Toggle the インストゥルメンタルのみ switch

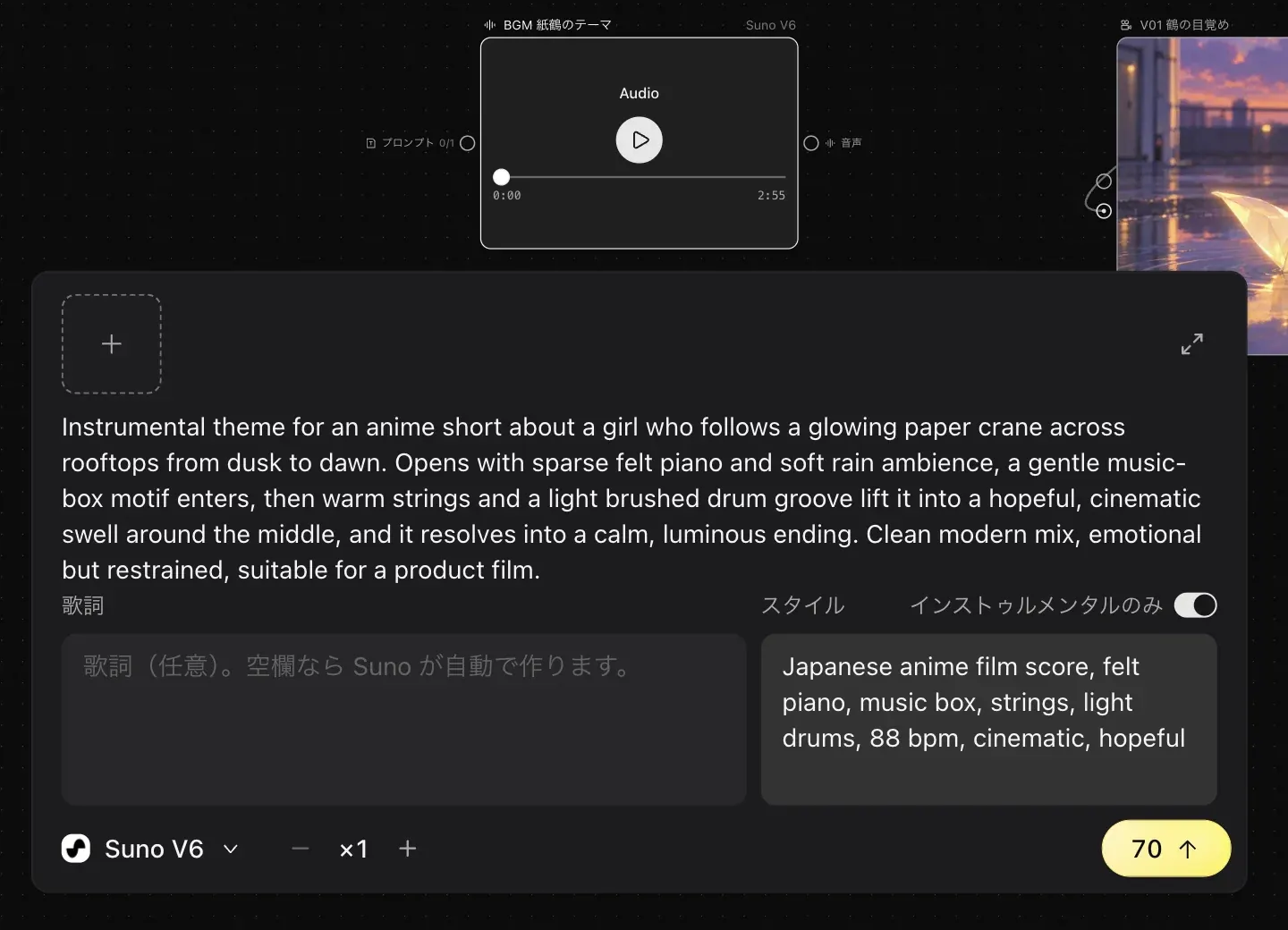1196,605
